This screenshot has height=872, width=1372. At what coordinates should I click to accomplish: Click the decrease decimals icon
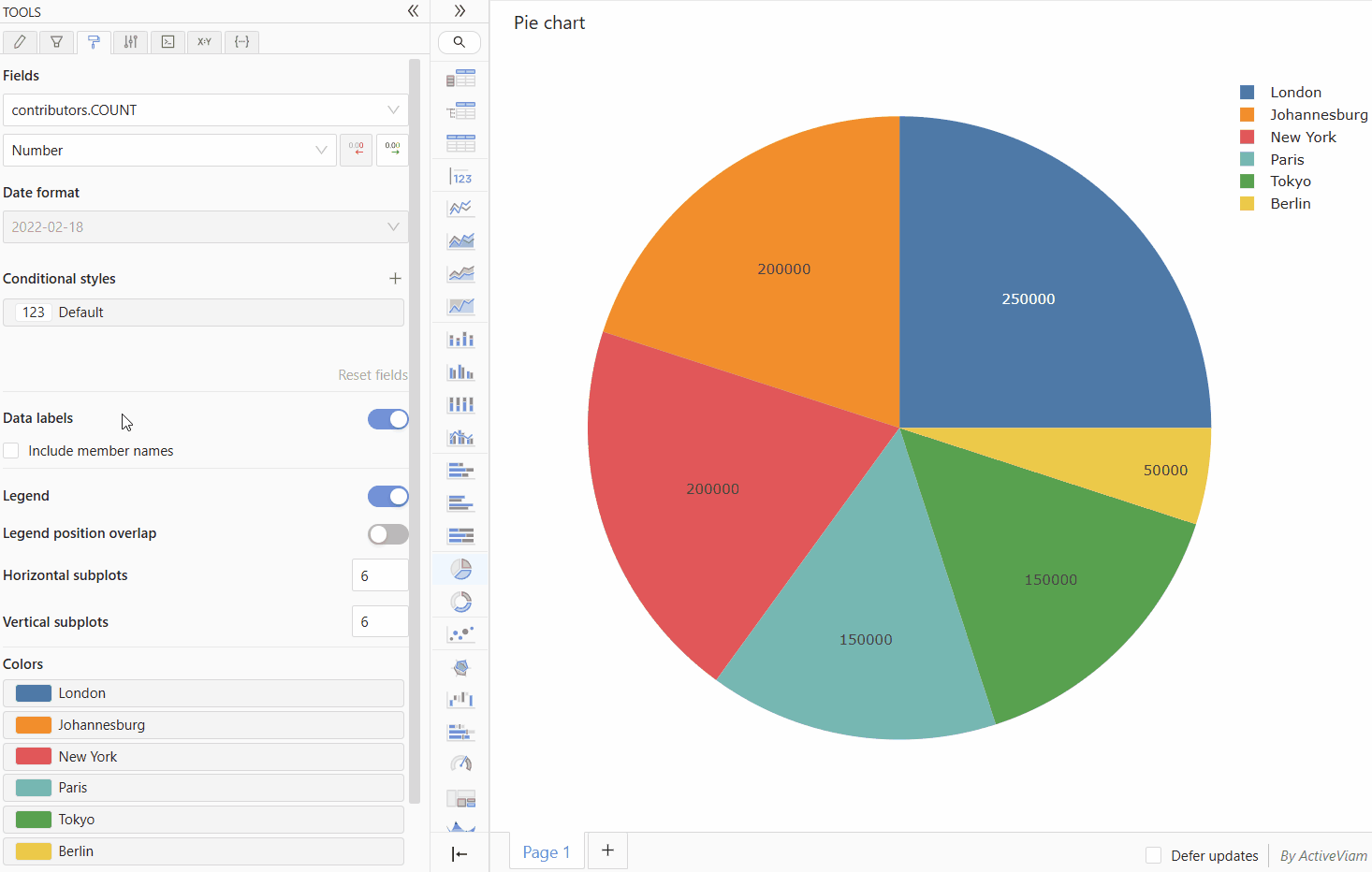pyautogui.click(x=357, y=150)
